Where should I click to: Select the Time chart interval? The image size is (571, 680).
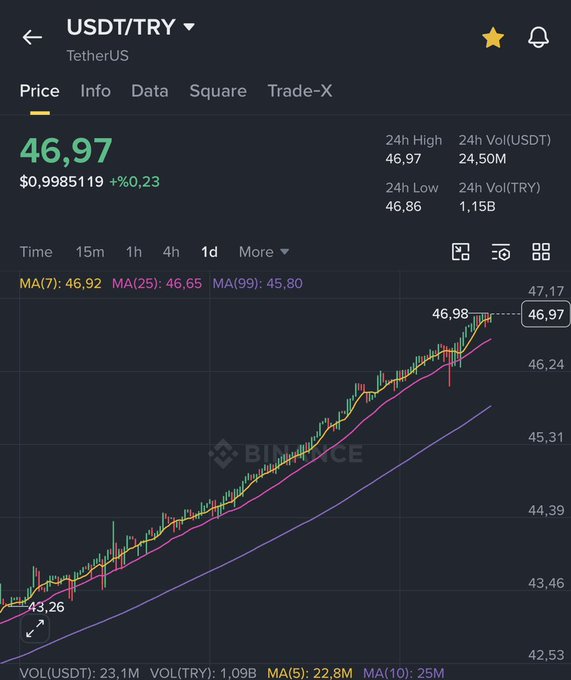(36, 252)
